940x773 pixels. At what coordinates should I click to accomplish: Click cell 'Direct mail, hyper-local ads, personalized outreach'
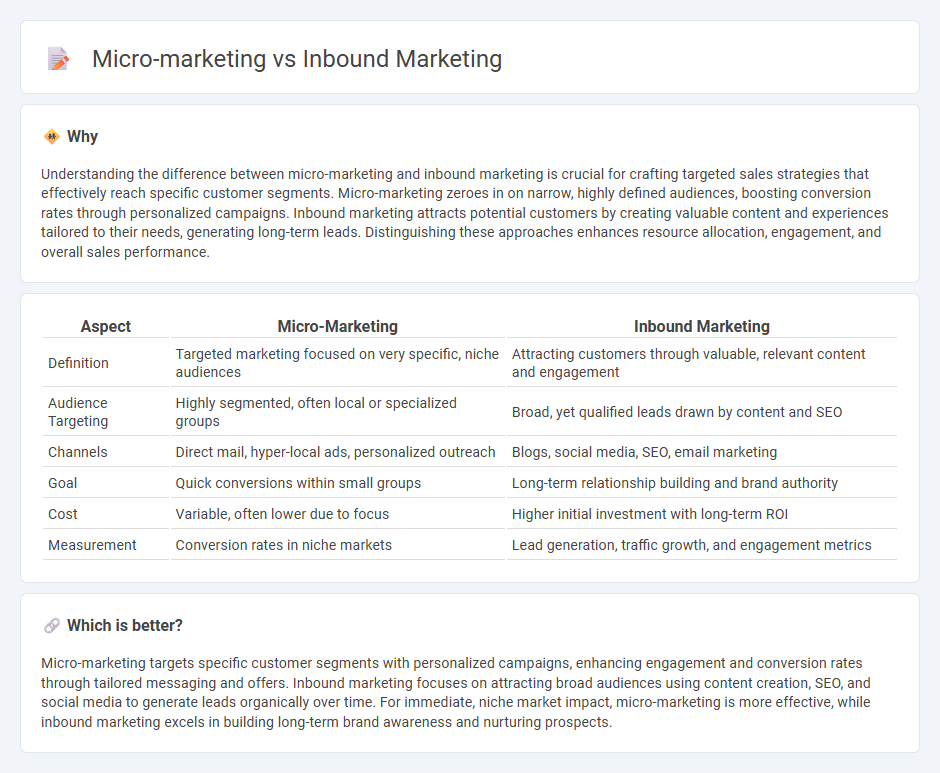tap(338, 452)
